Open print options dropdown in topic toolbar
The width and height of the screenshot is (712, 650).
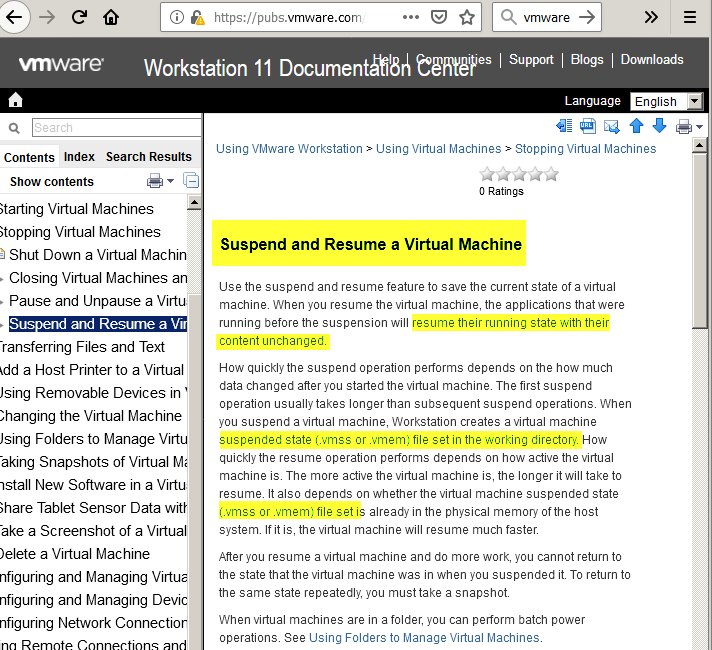coord(699,127)
